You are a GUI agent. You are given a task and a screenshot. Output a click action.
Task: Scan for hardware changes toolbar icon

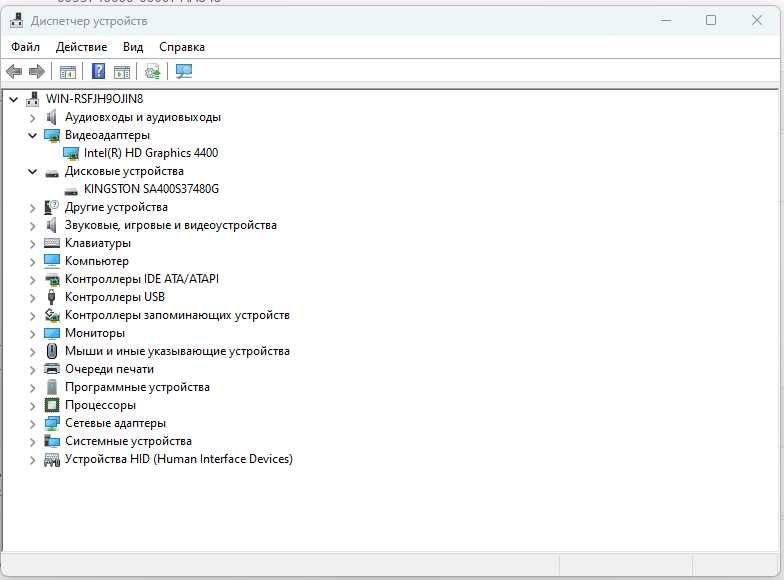(152, 72)
